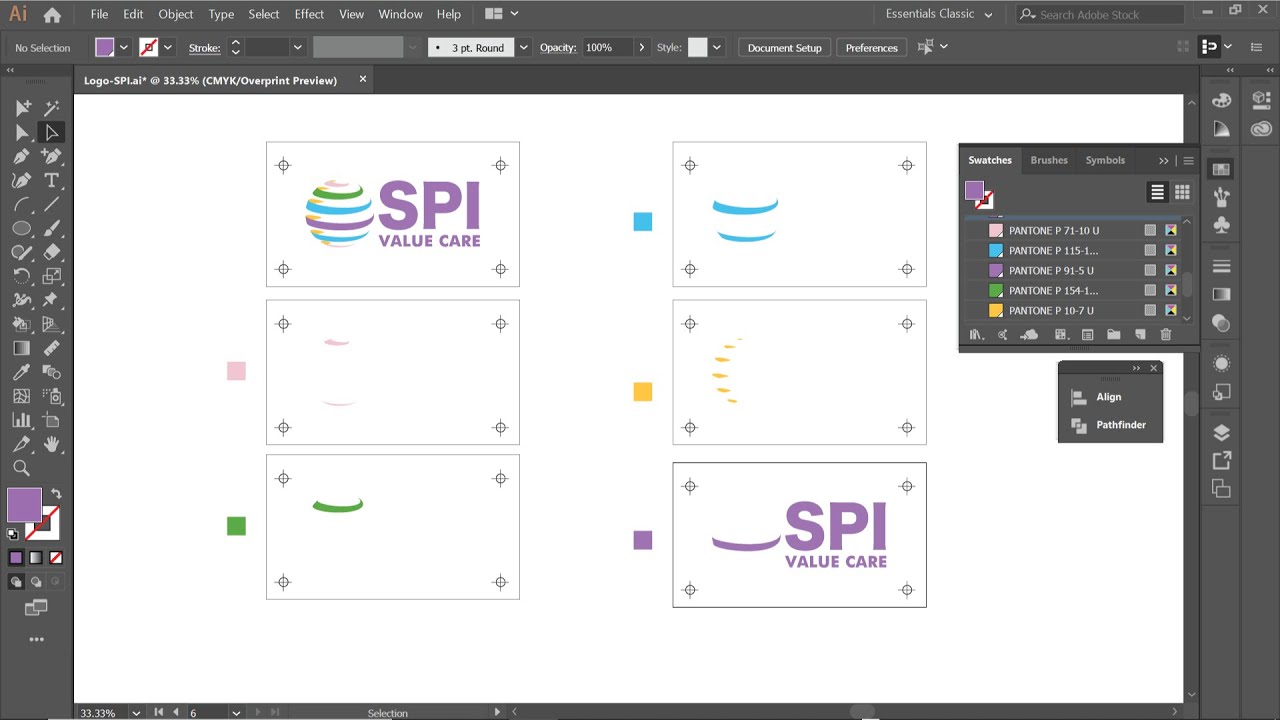The image size is (1280, 720).
Task: Open the Asset Export panel icon
Action: (x=1221, y=461)
